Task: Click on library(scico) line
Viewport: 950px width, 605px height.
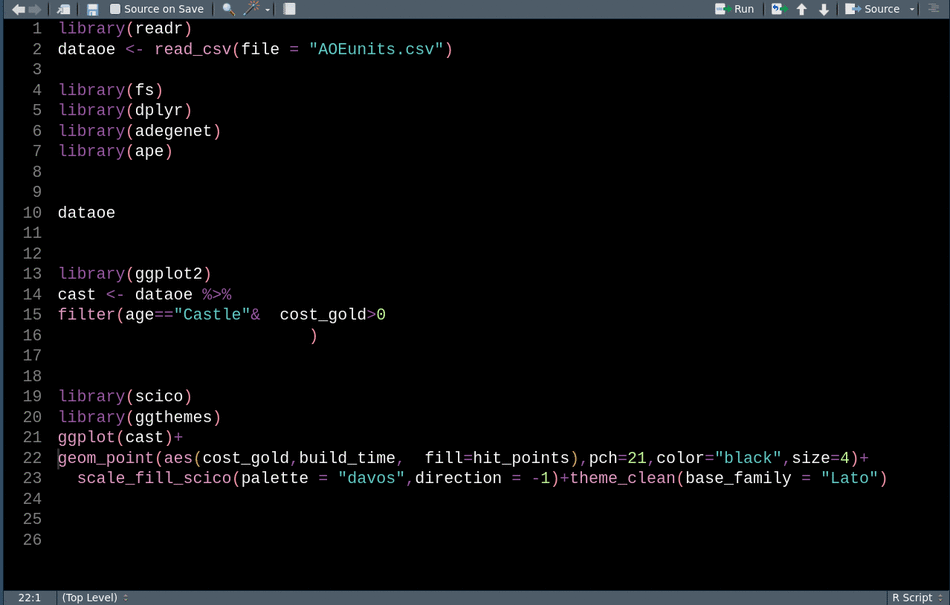Action: (x=125, y=396)
